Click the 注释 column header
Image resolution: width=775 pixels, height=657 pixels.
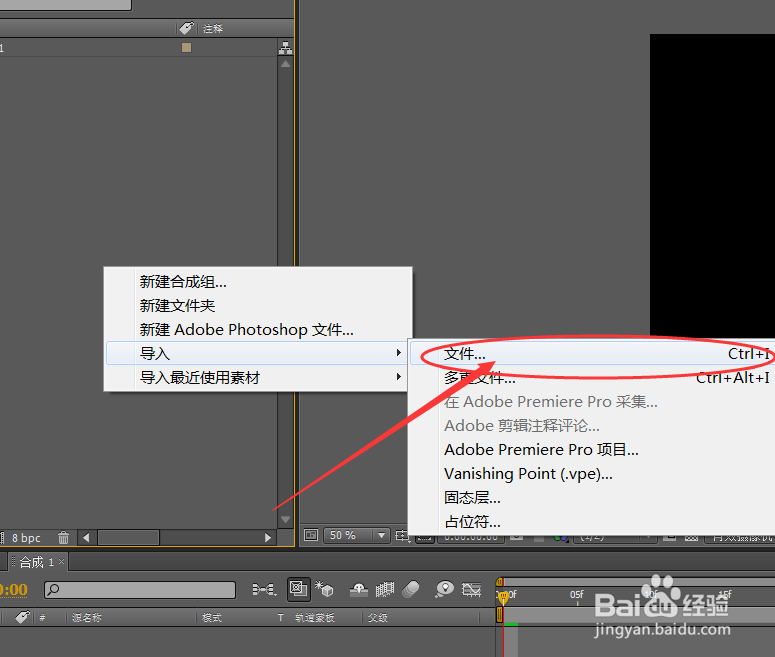point(213,29)
